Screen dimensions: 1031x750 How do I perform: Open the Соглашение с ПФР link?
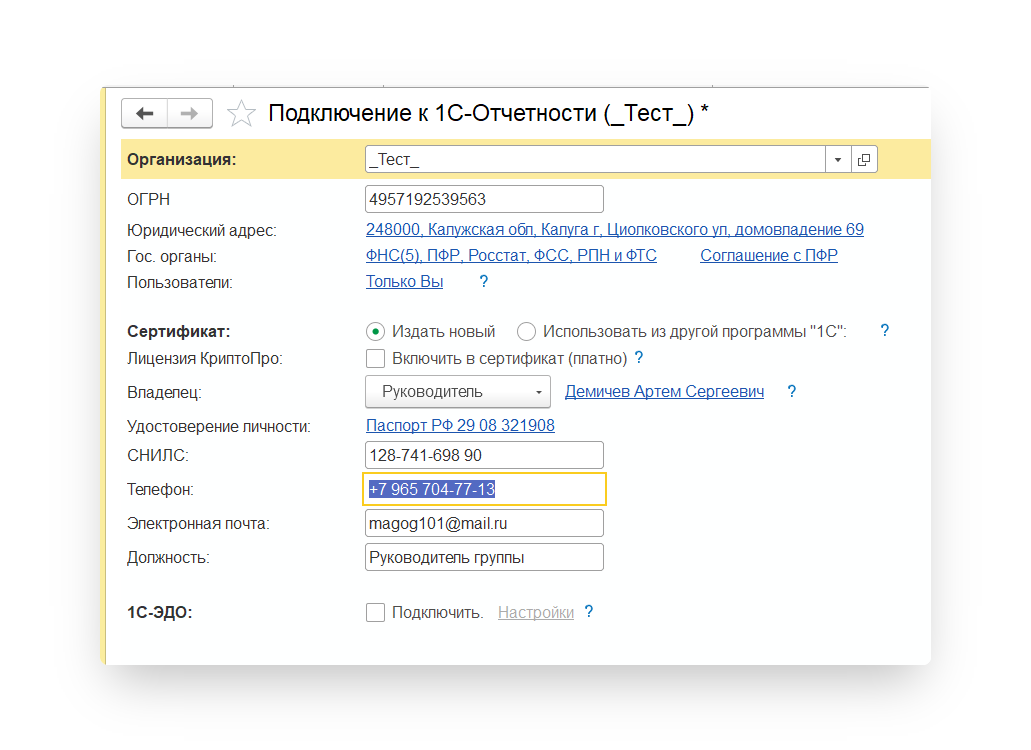tap(769, 255)
